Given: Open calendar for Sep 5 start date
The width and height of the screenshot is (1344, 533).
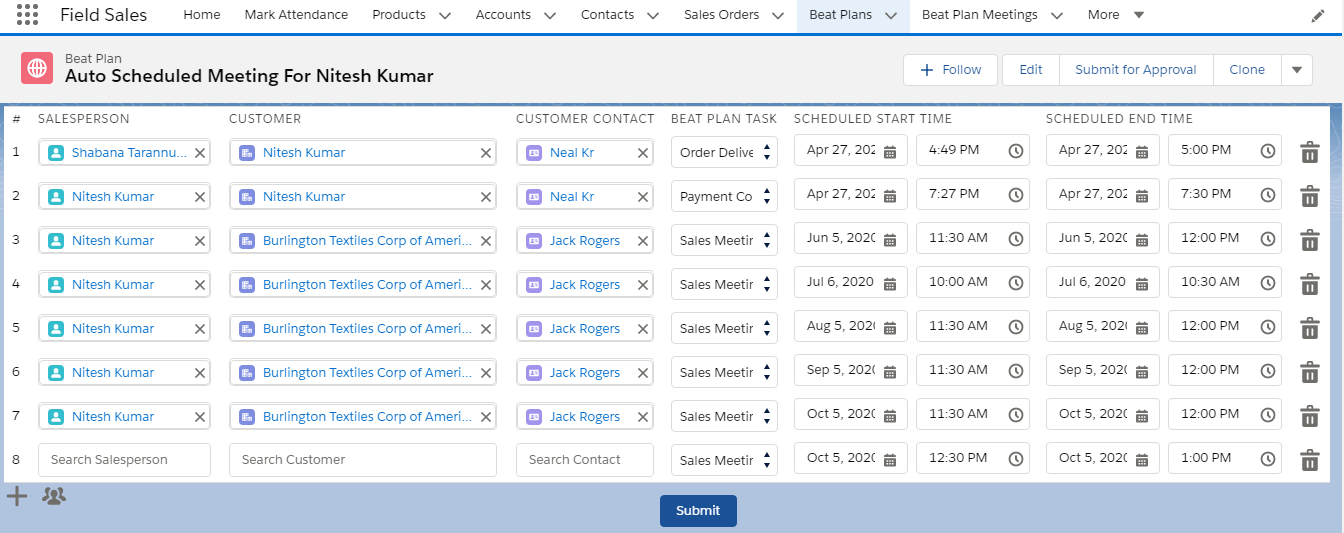Looking at the screenshot, I should pyautogui.click(x=890, y=371).
